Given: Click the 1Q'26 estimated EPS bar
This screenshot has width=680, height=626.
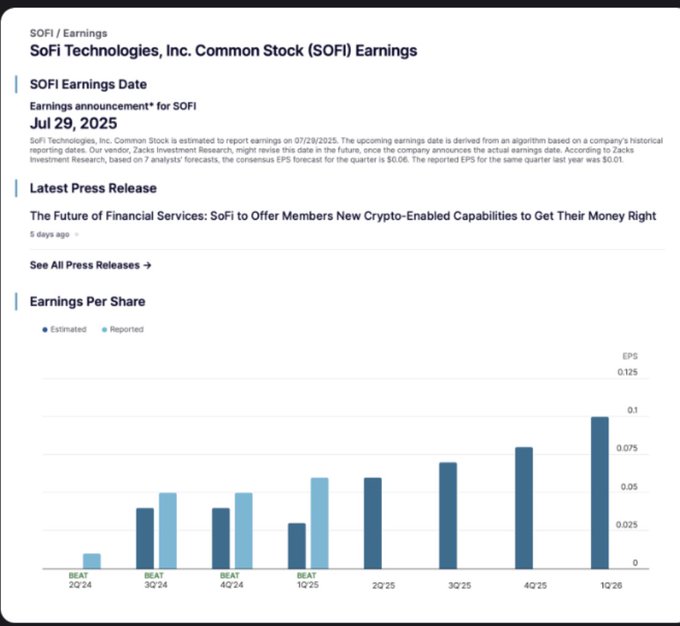Looking at the screenshot, I should coord(600,493).
